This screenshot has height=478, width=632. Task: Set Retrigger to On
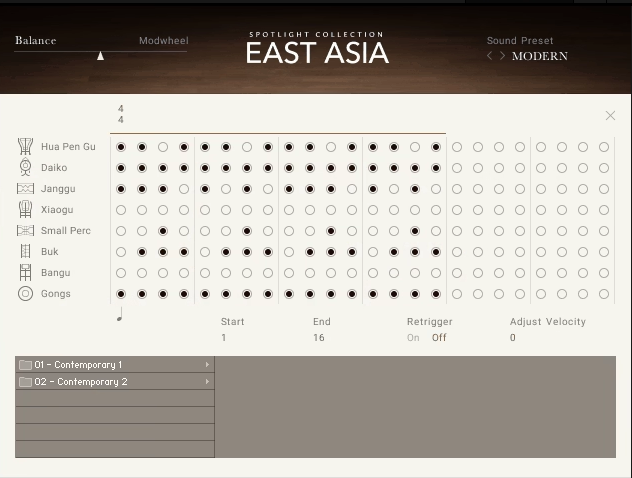[413, 338]
